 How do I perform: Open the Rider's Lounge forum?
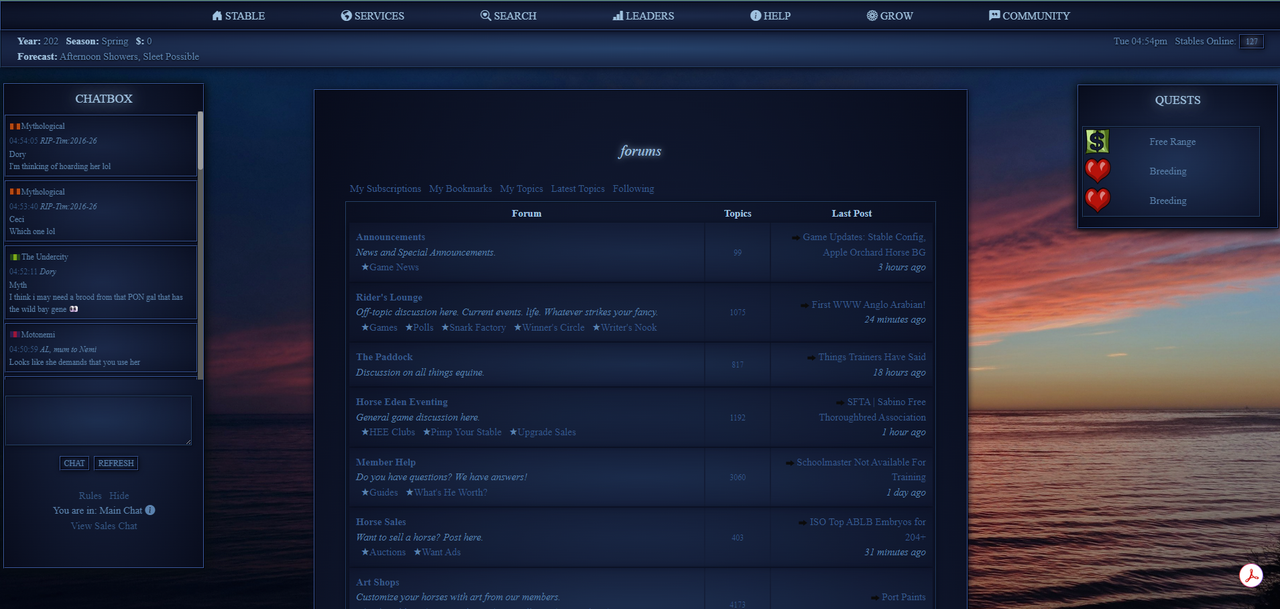tap(389, 297)
